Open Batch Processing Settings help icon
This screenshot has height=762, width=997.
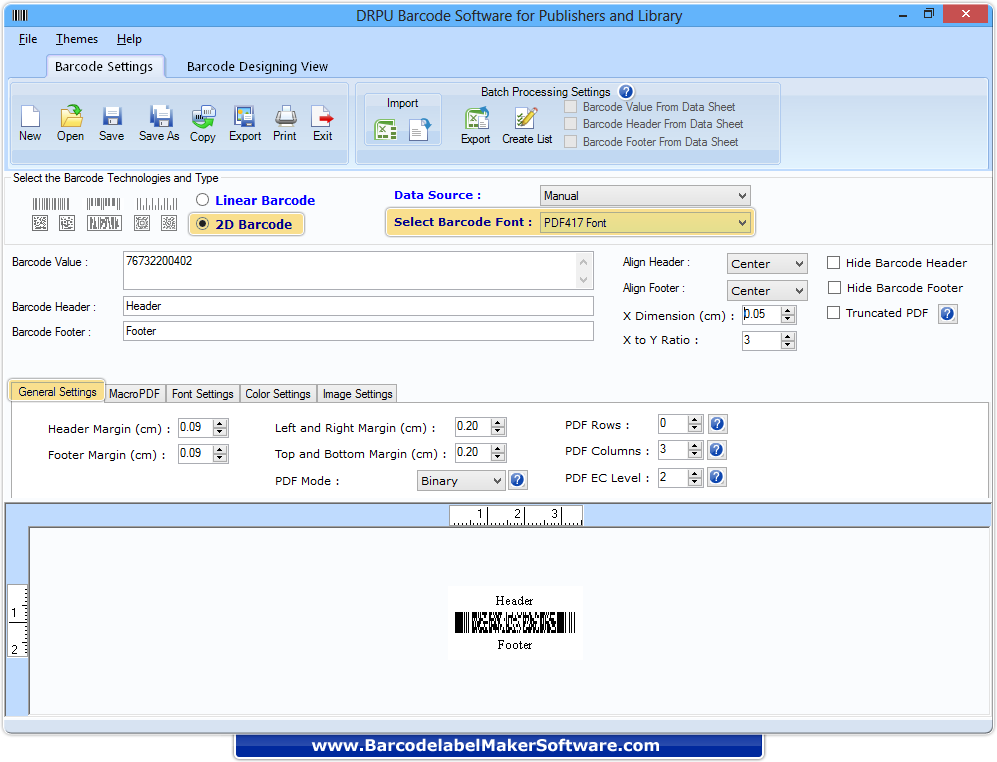[x=626, y=92]
